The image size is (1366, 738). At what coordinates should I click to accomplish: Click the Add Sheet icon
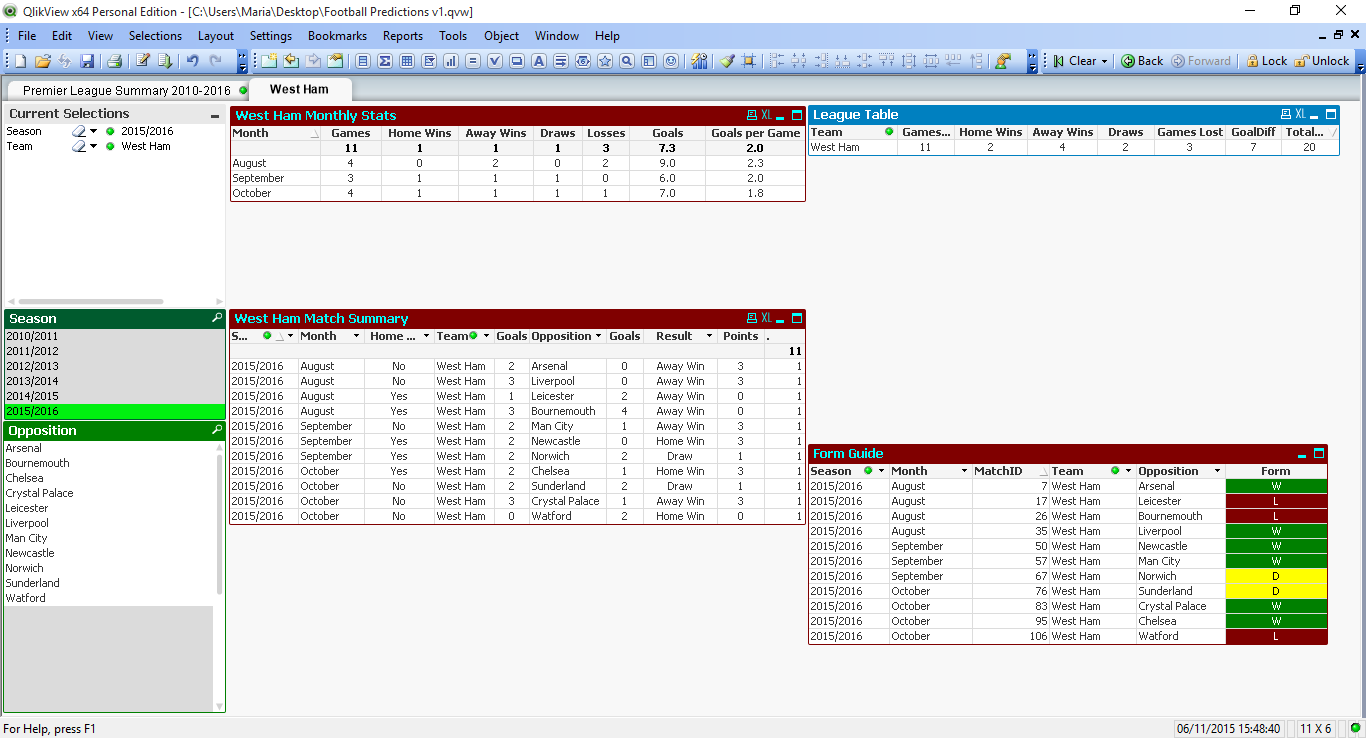[269, 61]
